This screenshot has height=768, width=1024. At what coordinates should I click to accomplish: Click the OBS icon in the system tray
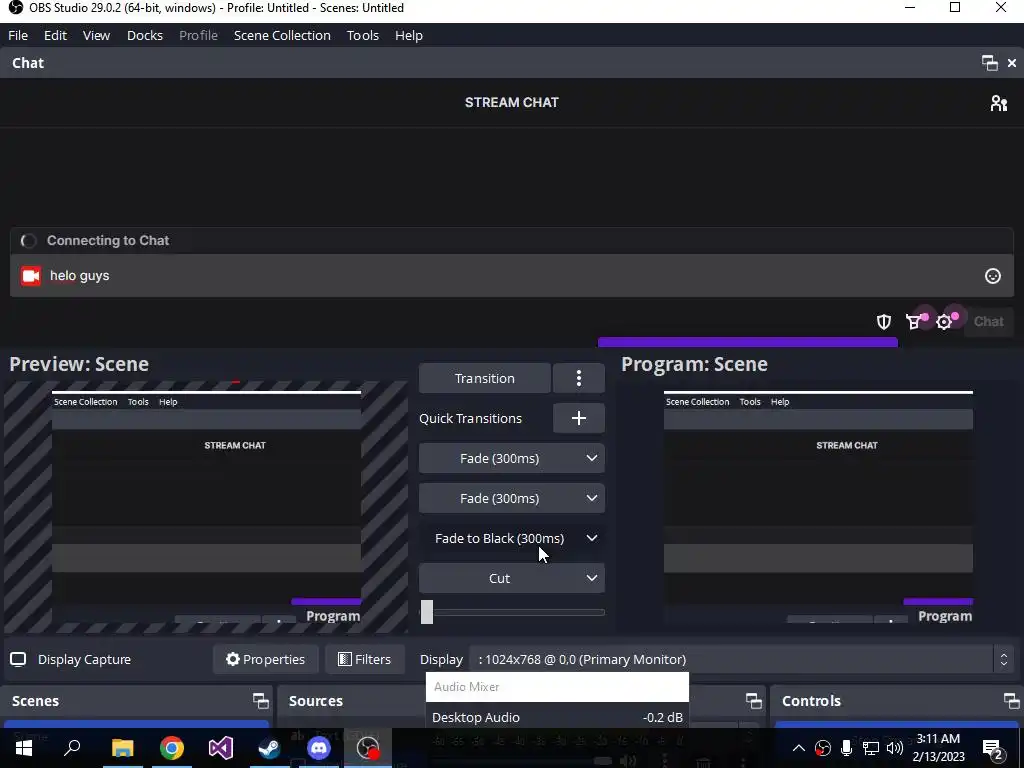(x=823, y=748)
